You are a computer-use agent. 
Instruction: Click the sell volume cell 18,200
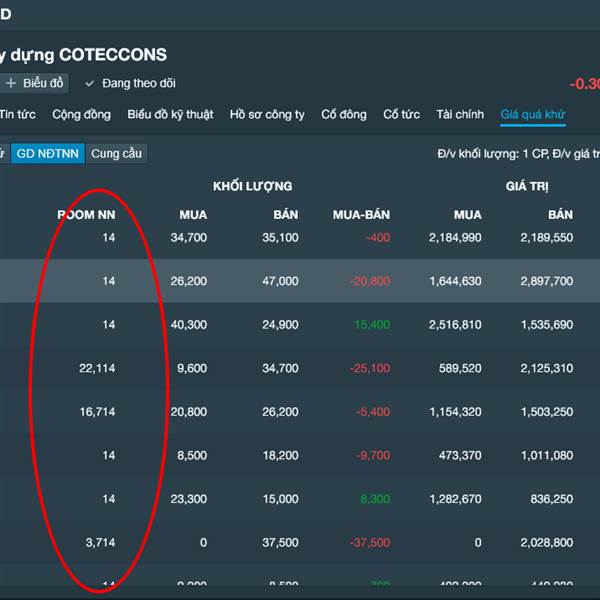click(x=280, y=455)
